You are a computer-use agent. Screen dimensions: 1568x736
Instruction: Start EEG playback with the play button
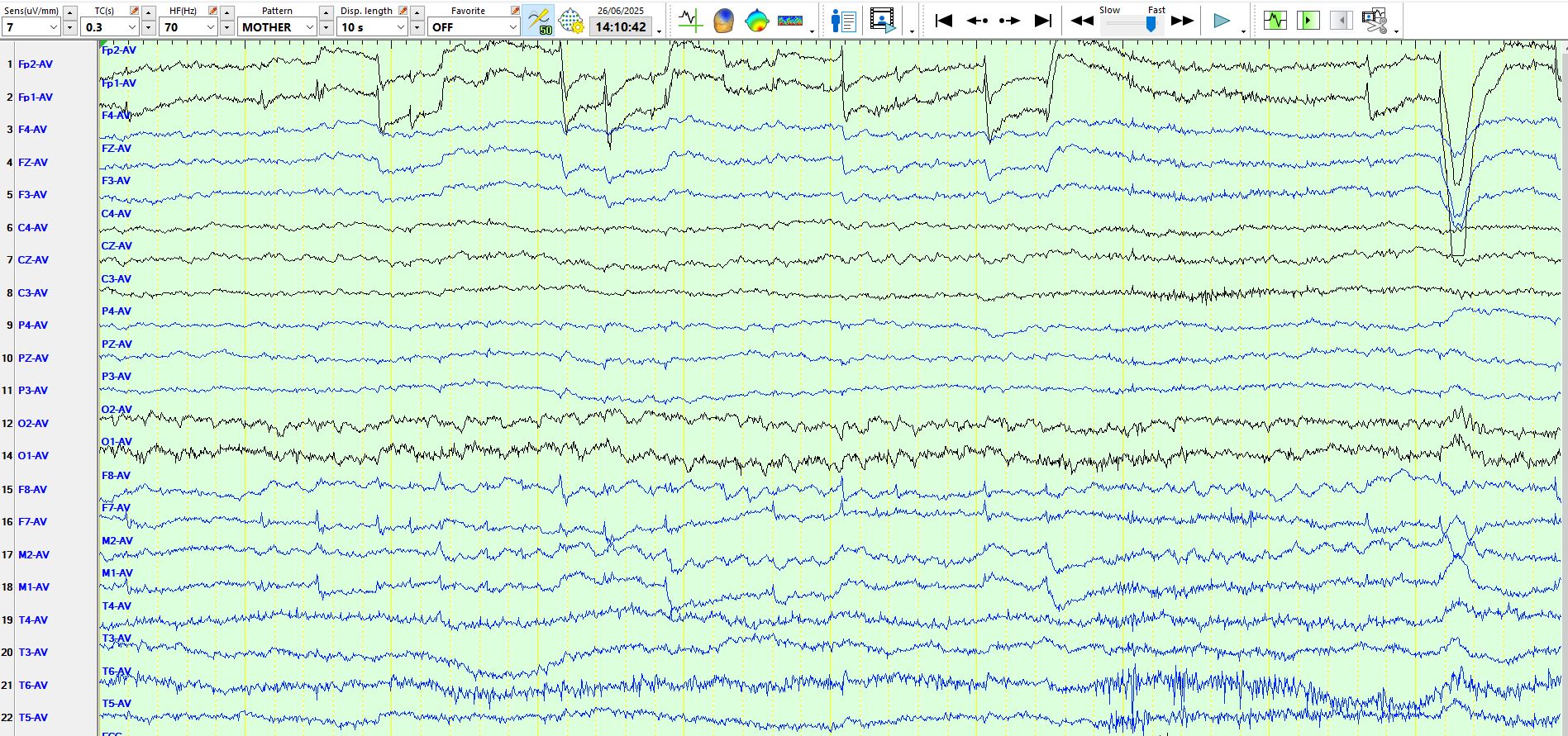1222,21
